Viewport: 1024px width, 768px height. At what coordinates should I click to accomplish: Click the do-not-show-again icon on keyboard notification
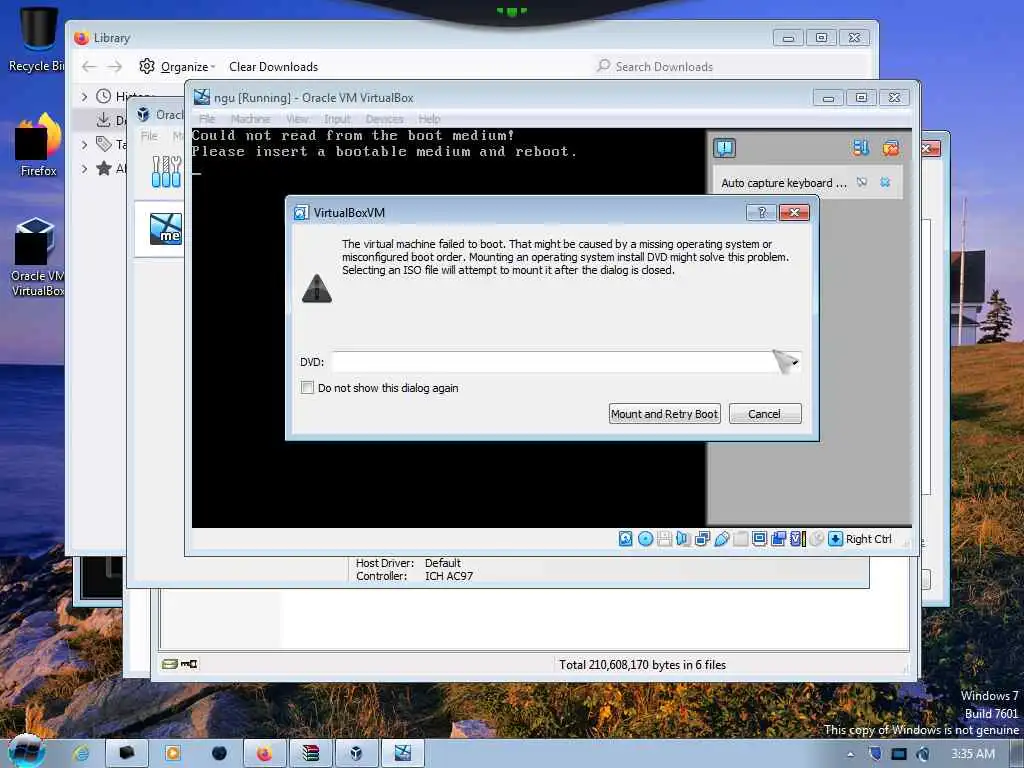[862, 182]
